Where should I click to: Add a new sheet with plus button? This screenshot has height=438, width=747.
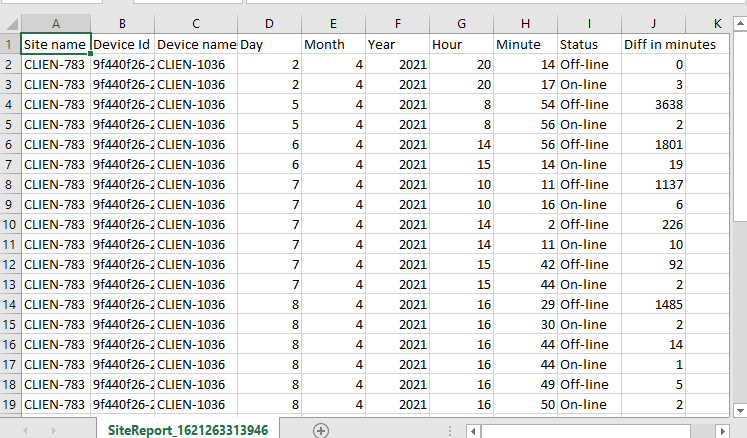[321, 430]
